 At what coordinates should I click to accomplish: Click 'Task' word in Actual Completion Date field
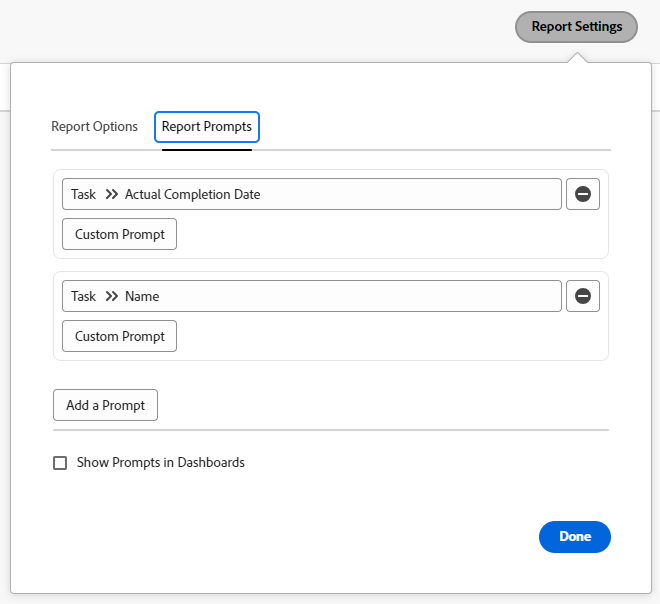point(83,194)
